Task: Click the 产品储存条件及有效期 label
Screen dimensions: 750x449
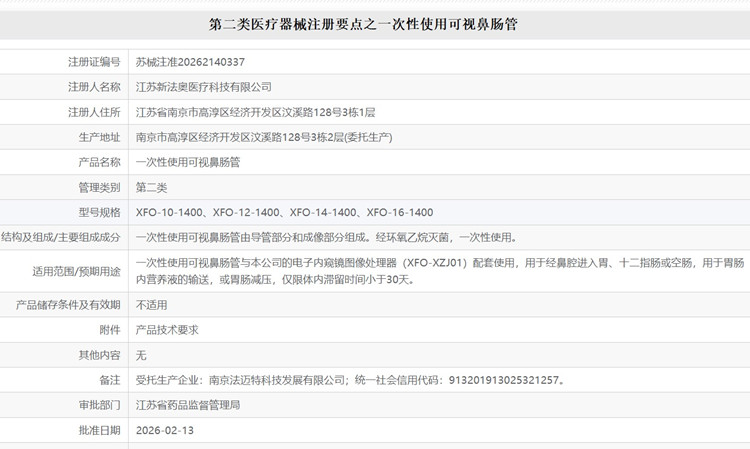Action: tap(68, 305)
